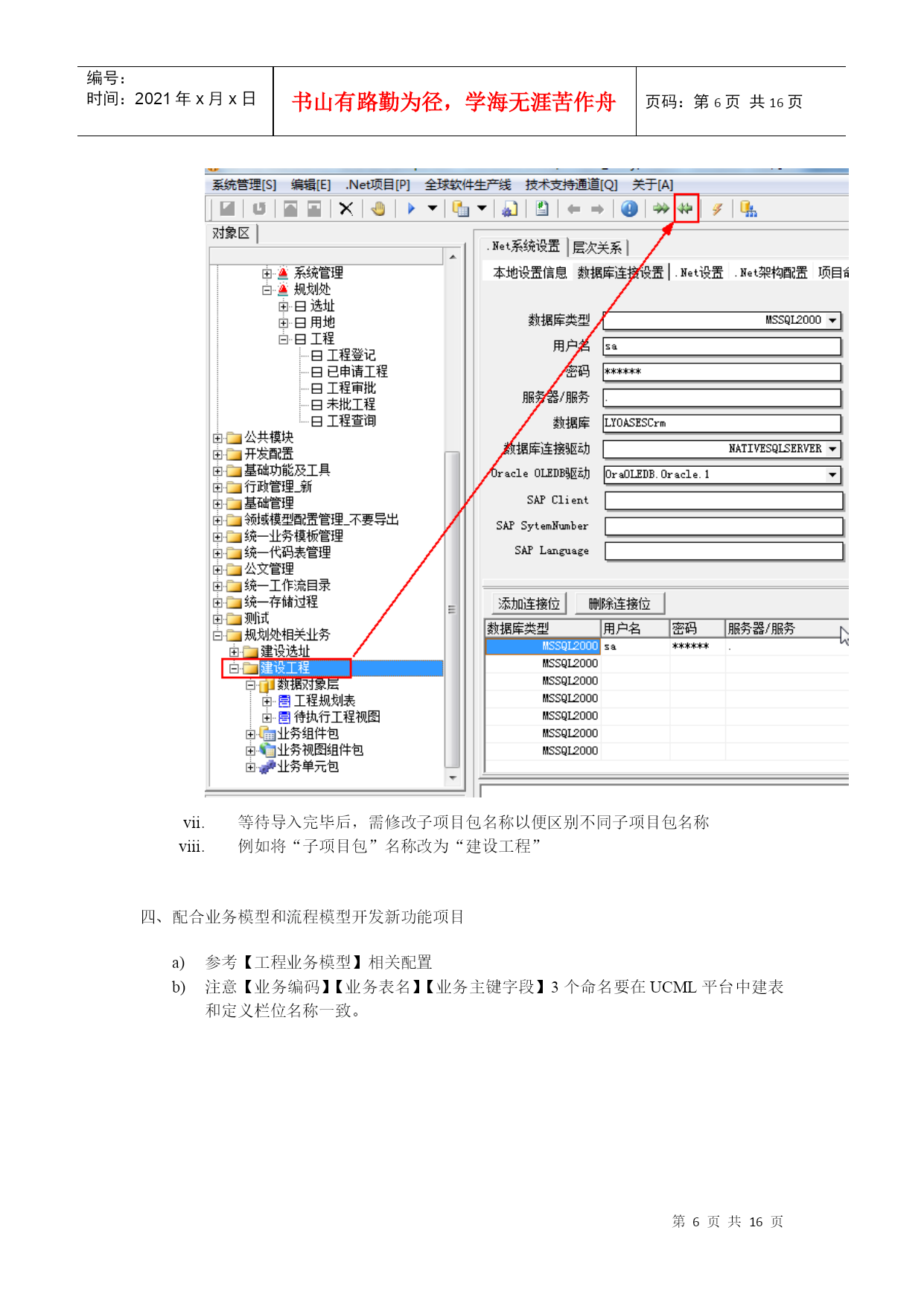
Task: Click the 数据库 LYOASESCrm field
Action: 721,424
